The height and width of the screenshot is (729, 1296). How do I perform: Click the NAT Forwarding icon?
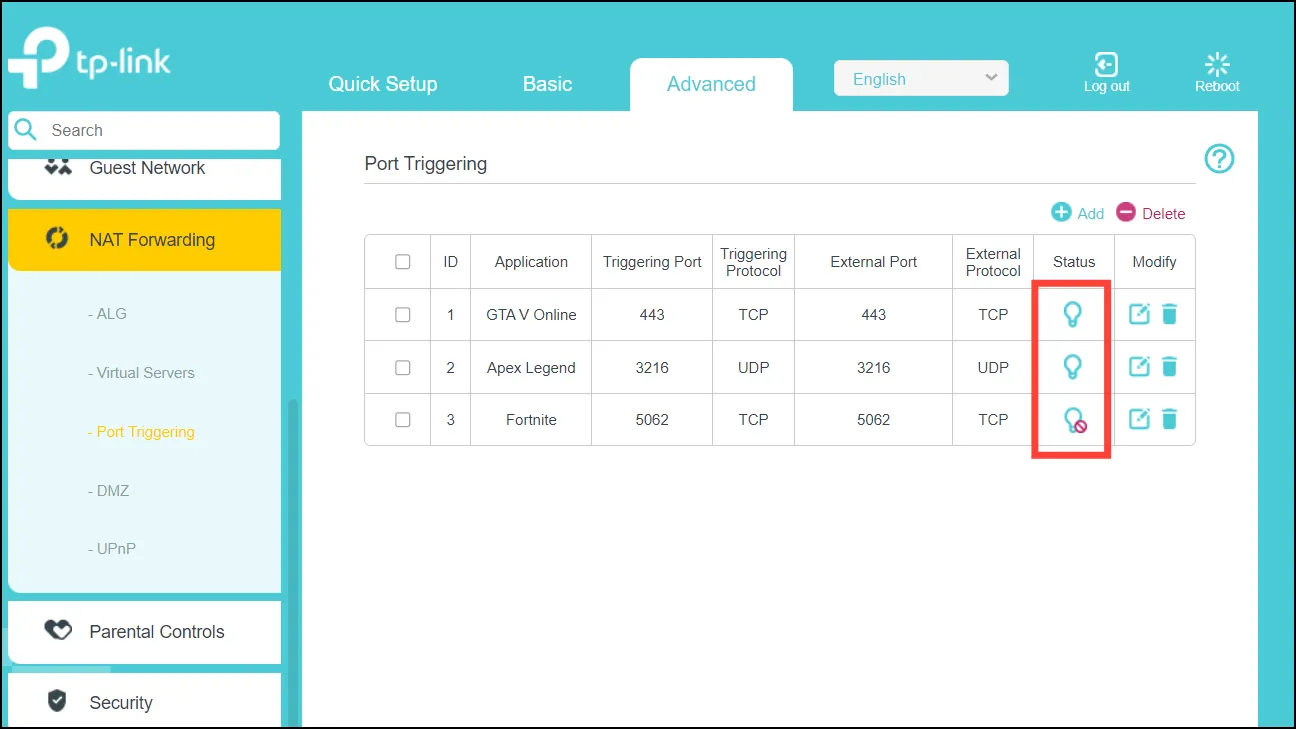57,239
